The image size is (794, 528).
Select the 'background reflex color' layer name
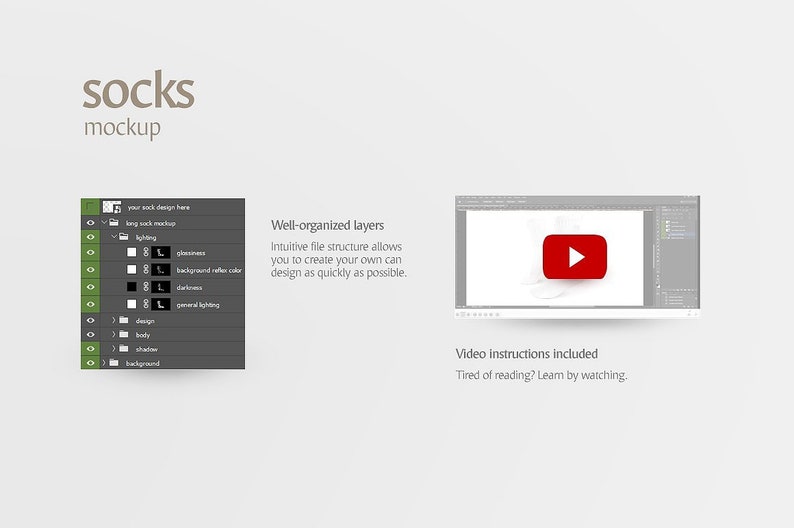pyautogui.click(x=209, y=270)
